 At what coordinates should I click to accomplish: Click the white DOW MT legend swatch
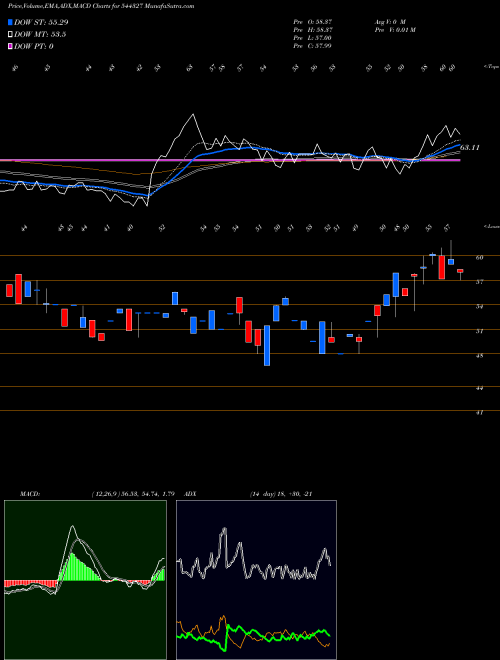(x=11, y=35)
